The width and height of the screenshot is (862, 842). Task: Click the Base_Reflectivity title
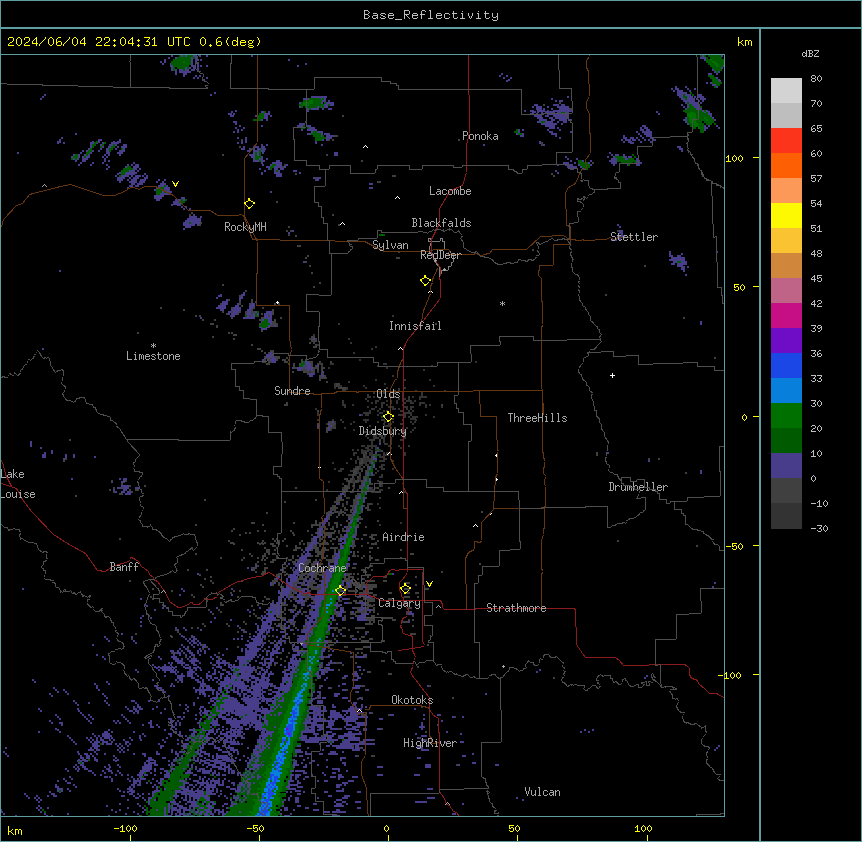tap(431, 15)
